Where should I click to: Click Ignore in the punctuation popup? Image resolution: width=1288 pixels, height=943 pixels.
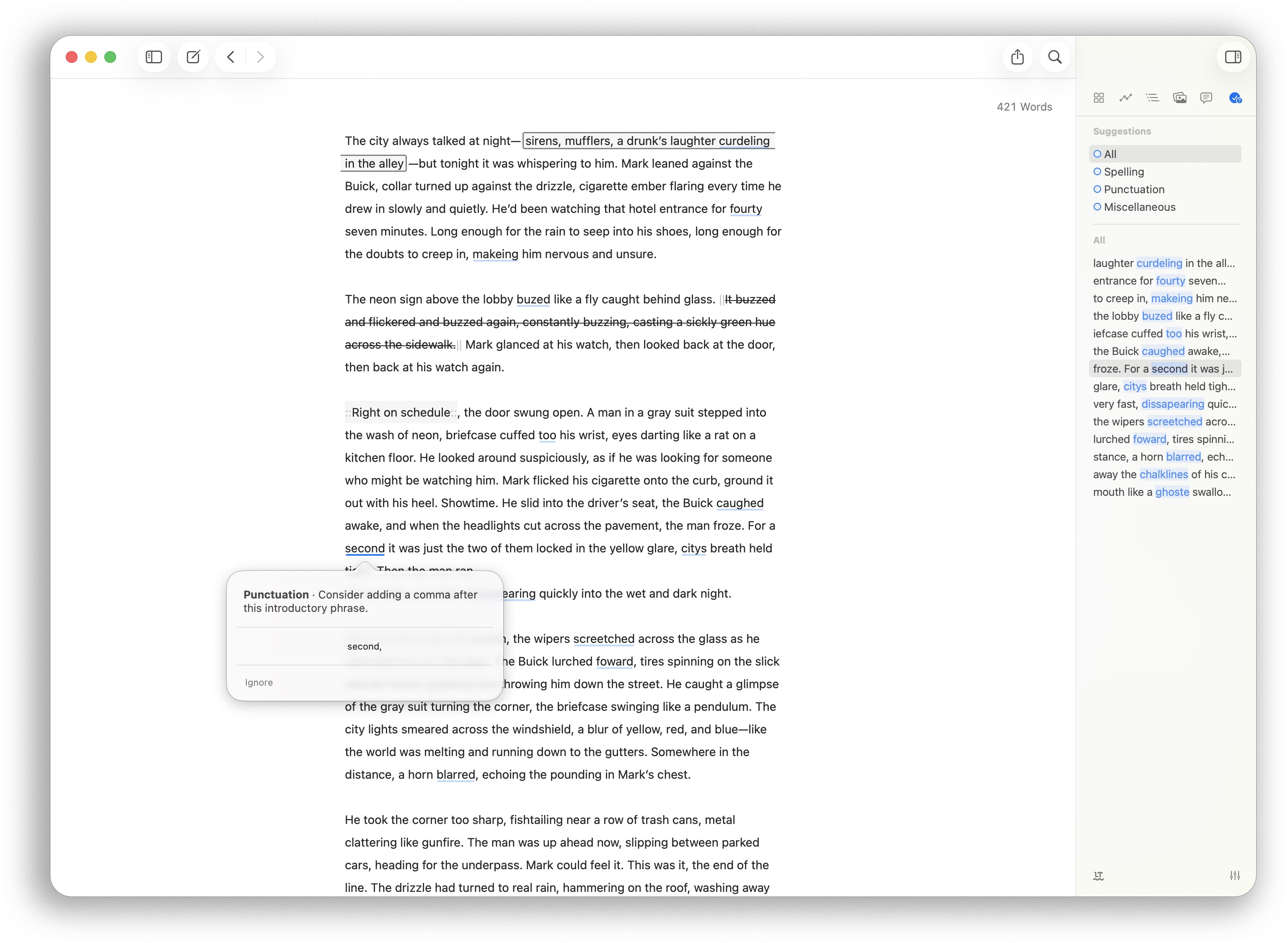click(259, 683)
